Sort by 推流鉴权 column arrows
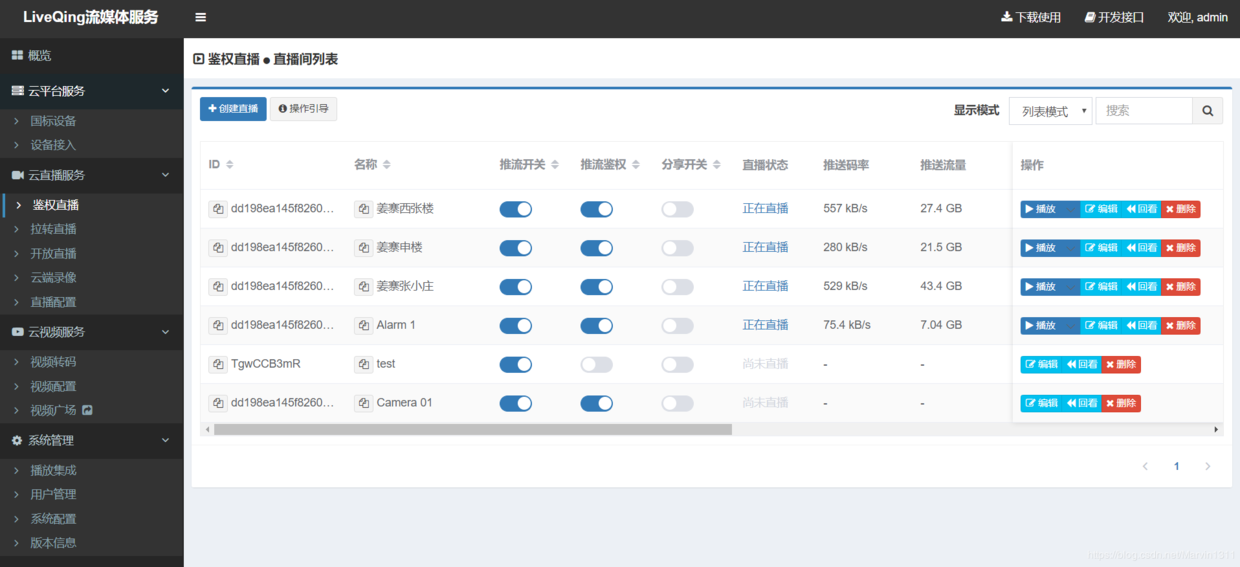The width and height of the screenshot is (1240, 567). click(x=636, y=165)
